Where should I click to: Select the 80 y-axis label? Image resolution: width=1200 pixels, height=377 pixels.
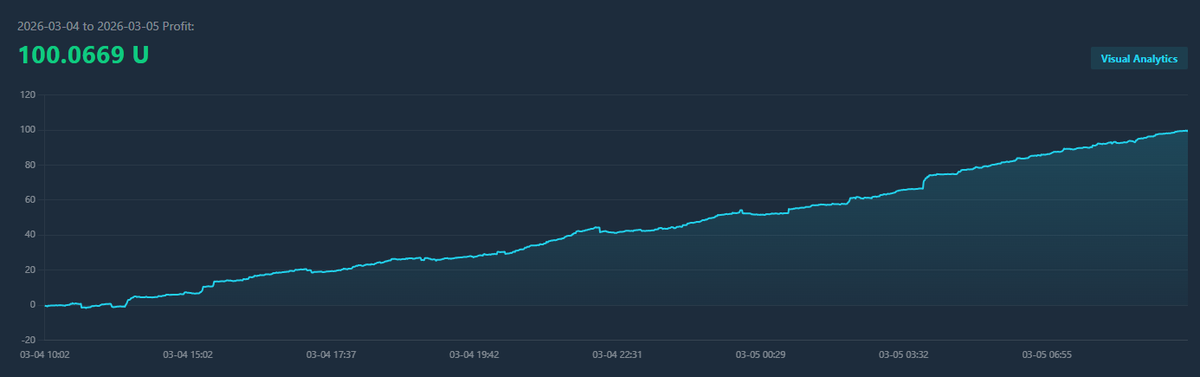30,165
